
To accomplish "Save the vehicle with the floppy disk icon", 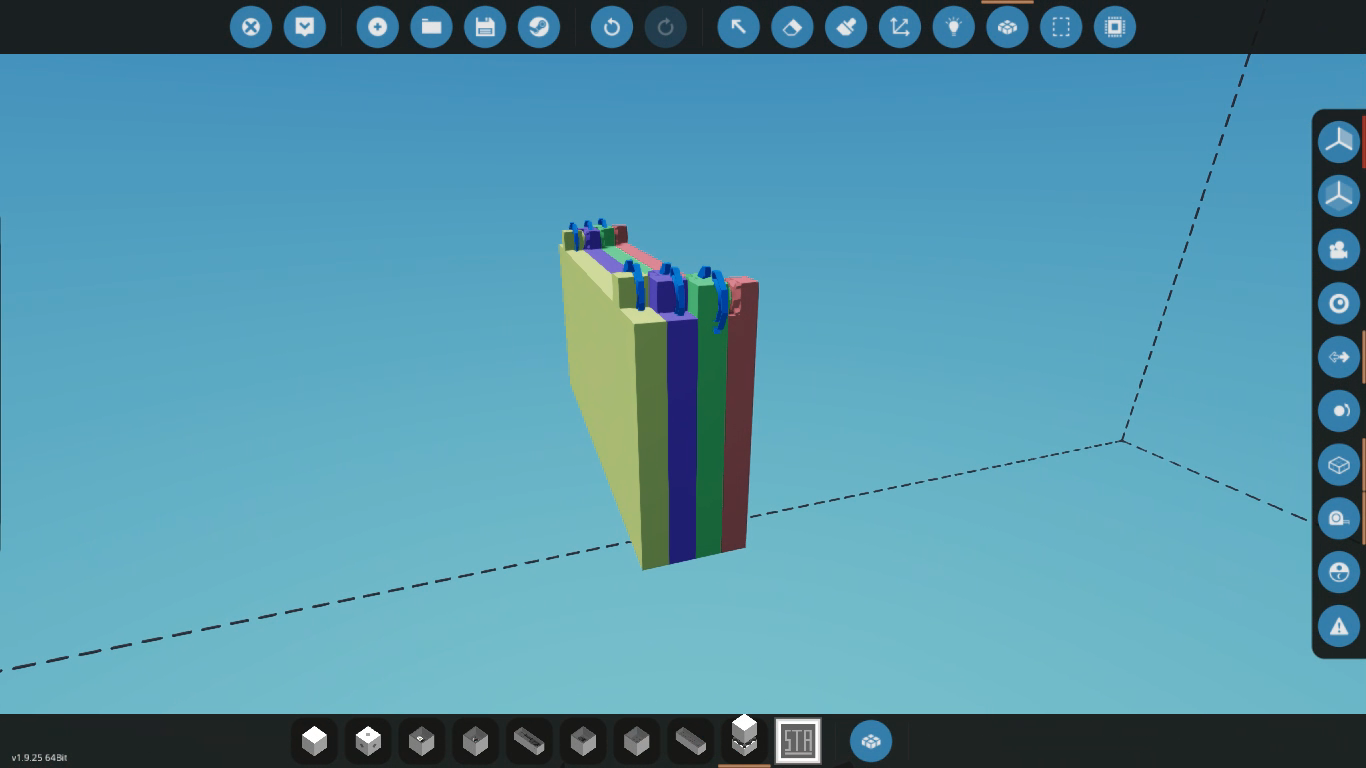I will 485,27.
